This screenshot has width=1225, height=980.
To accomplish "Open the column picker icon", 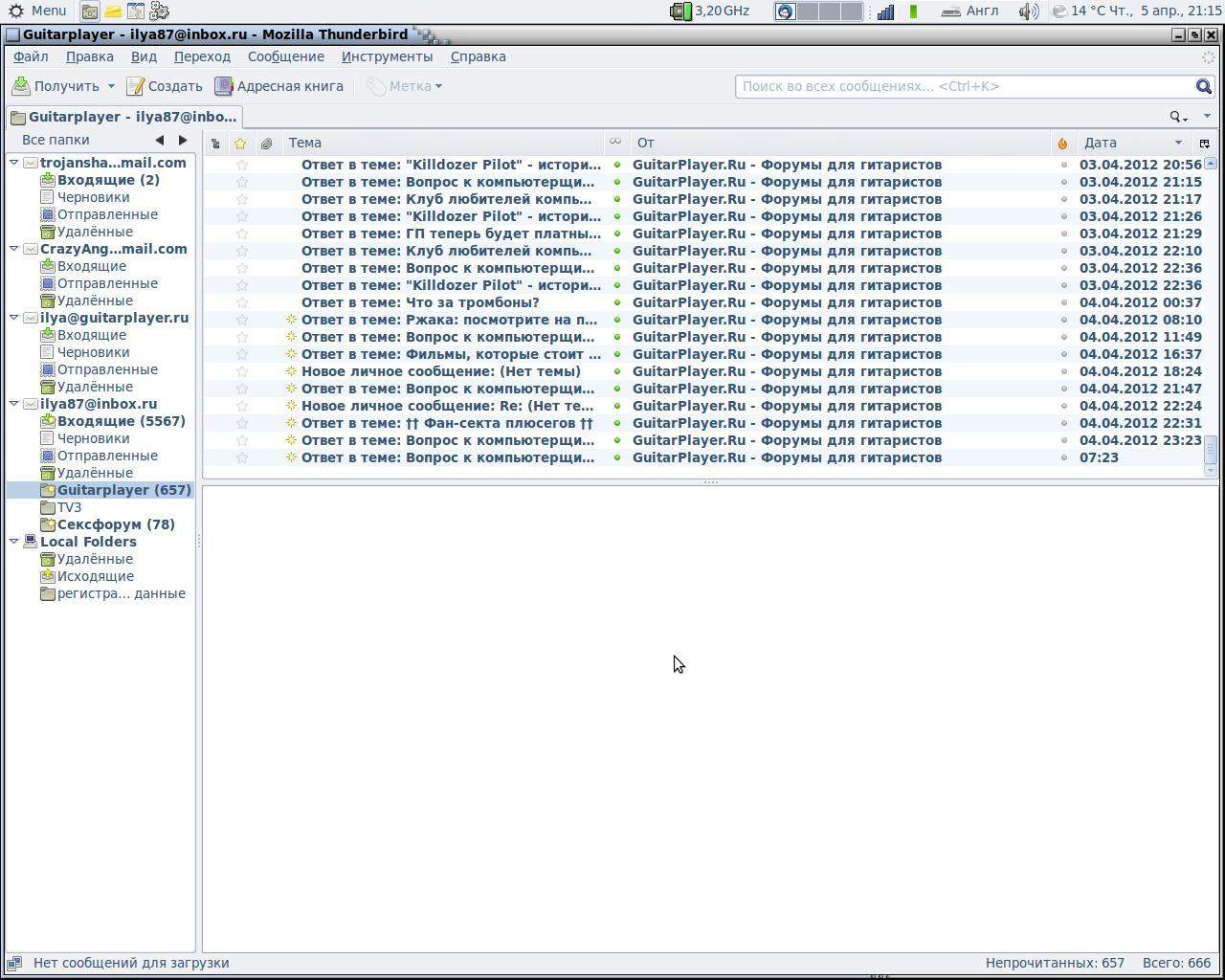I will 1205,144.
